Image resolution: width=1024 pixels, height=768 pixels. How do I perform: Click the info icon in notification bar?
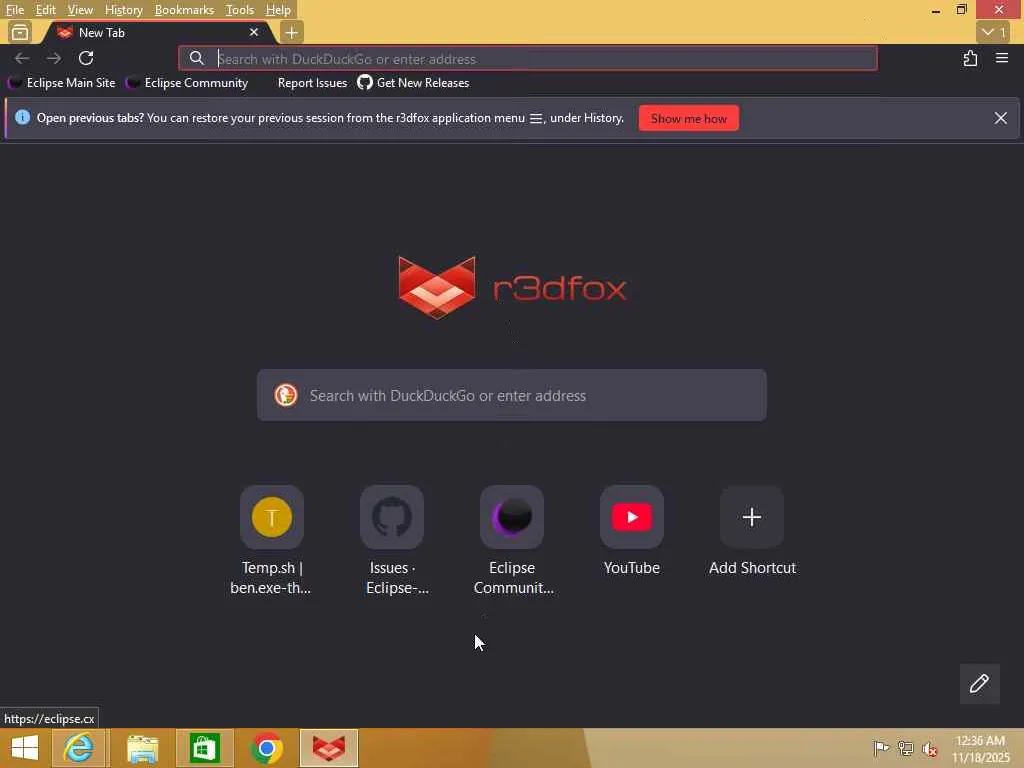pyautogui.click(x=22, y=118)
